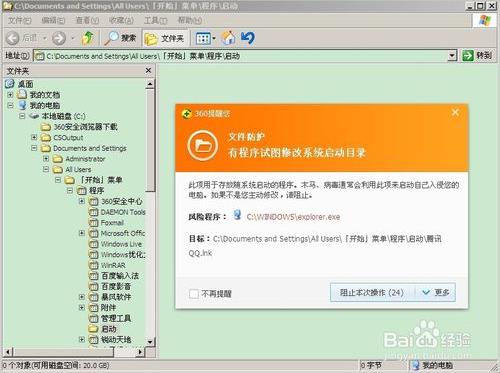500x373 pixels.
Task: Collapse Documents and Settings node
Action: tap(34, 148)
